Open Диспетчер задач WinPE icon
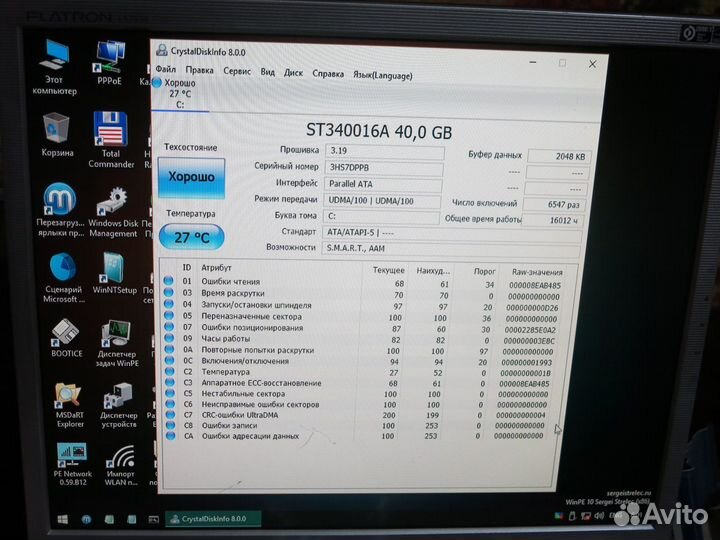720x540 pixels. (117, 343)
